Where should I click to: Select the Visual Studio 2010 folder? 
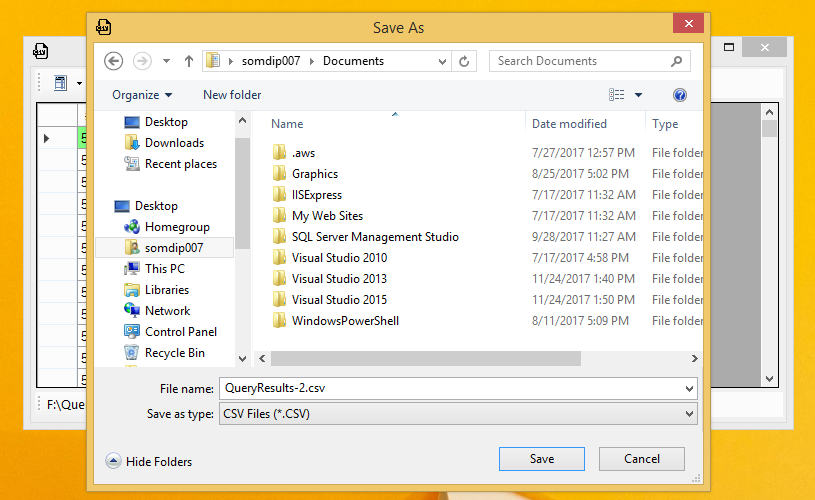[339, 258]
